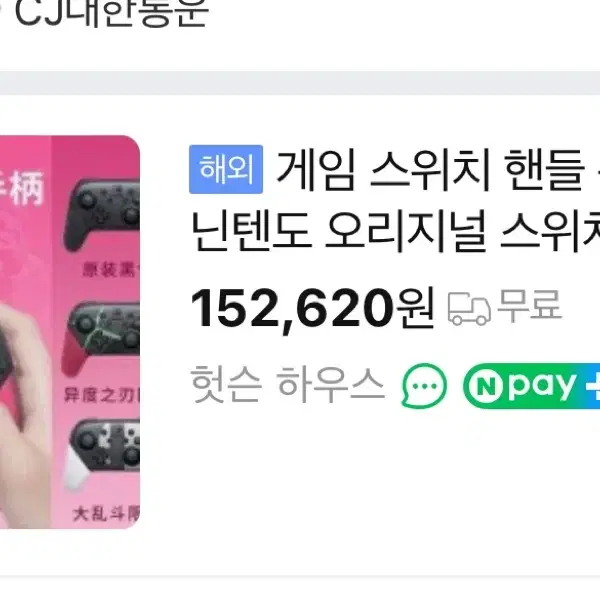600x600 pixels.
Task: Open the pink product thumbnail
Action: (70, 332)
